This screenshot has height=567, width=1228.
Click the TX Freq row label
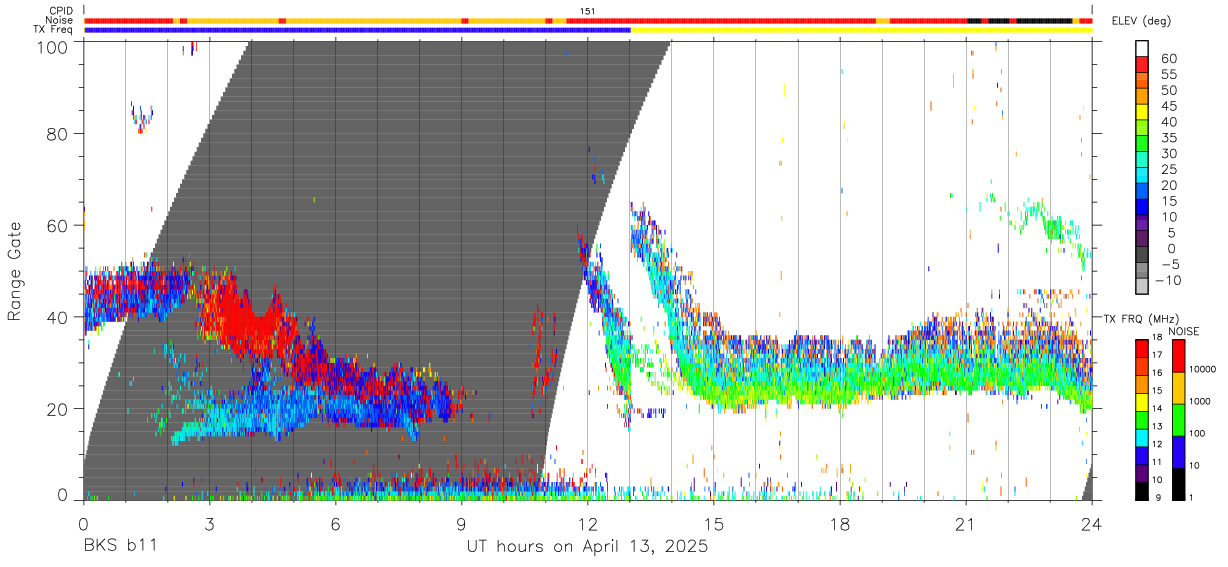[x=53, y=30]
